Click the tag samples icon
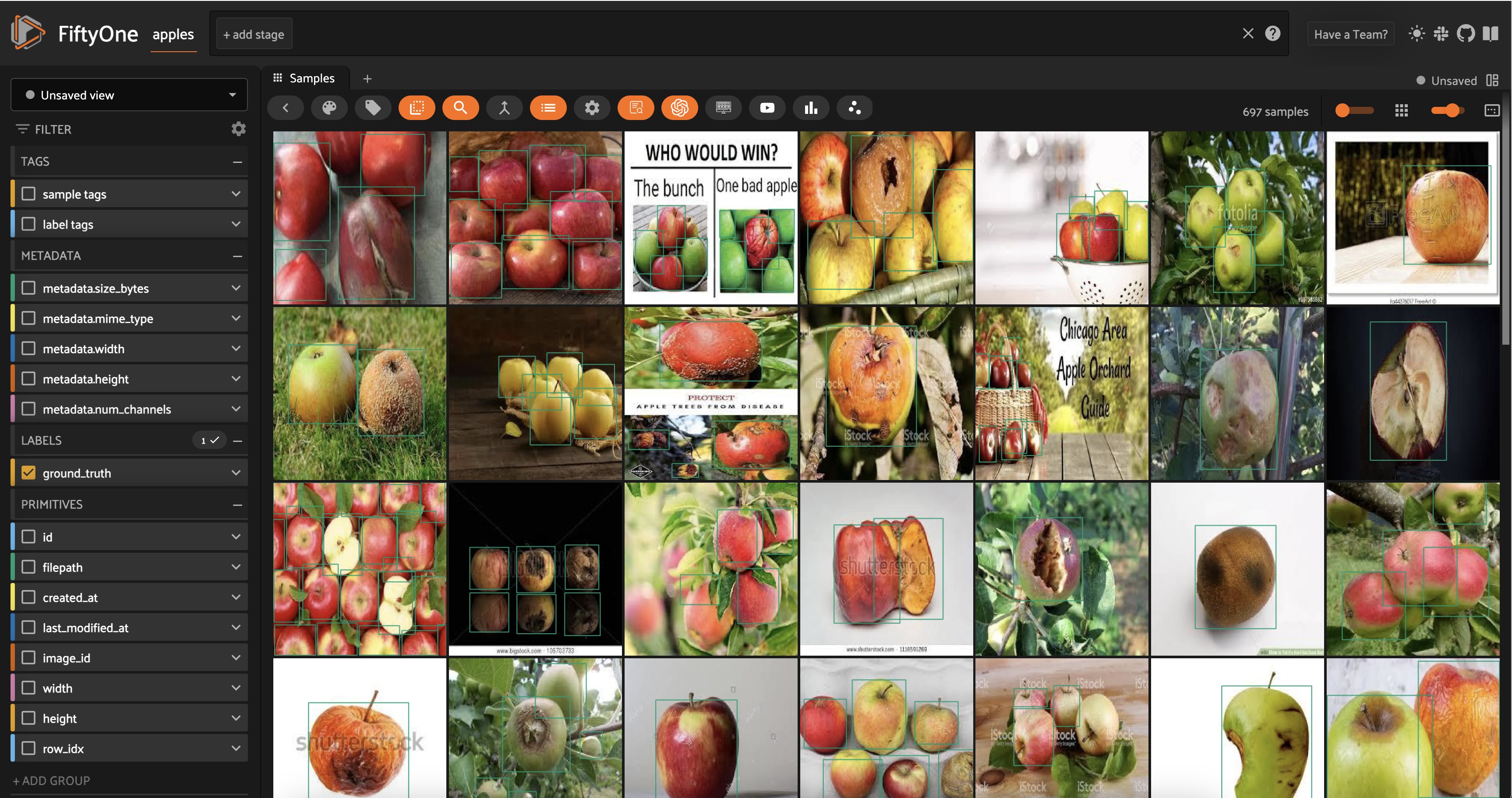This screenshot has width=1512, height=798. click(373, 108)
